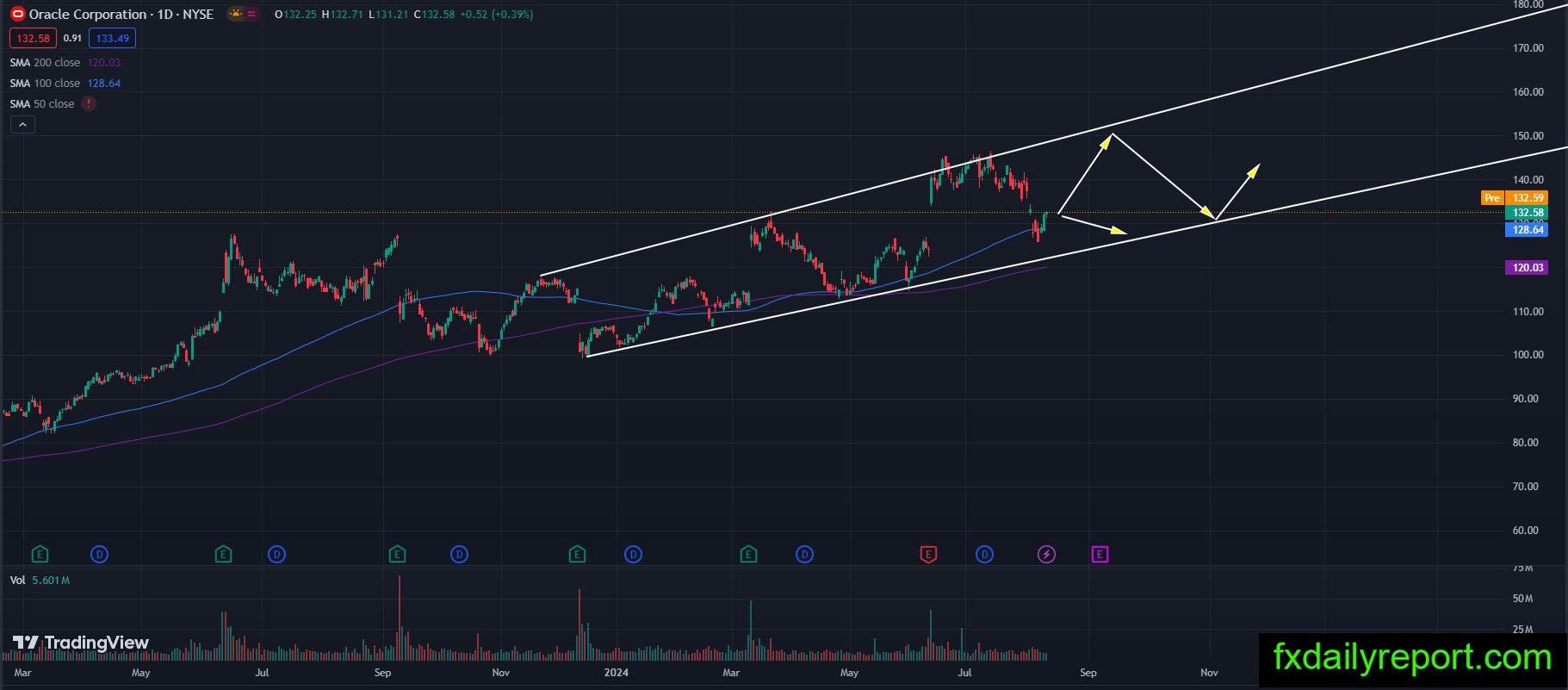Open the red earnings marker for June 2024

[x=928, y=554]
